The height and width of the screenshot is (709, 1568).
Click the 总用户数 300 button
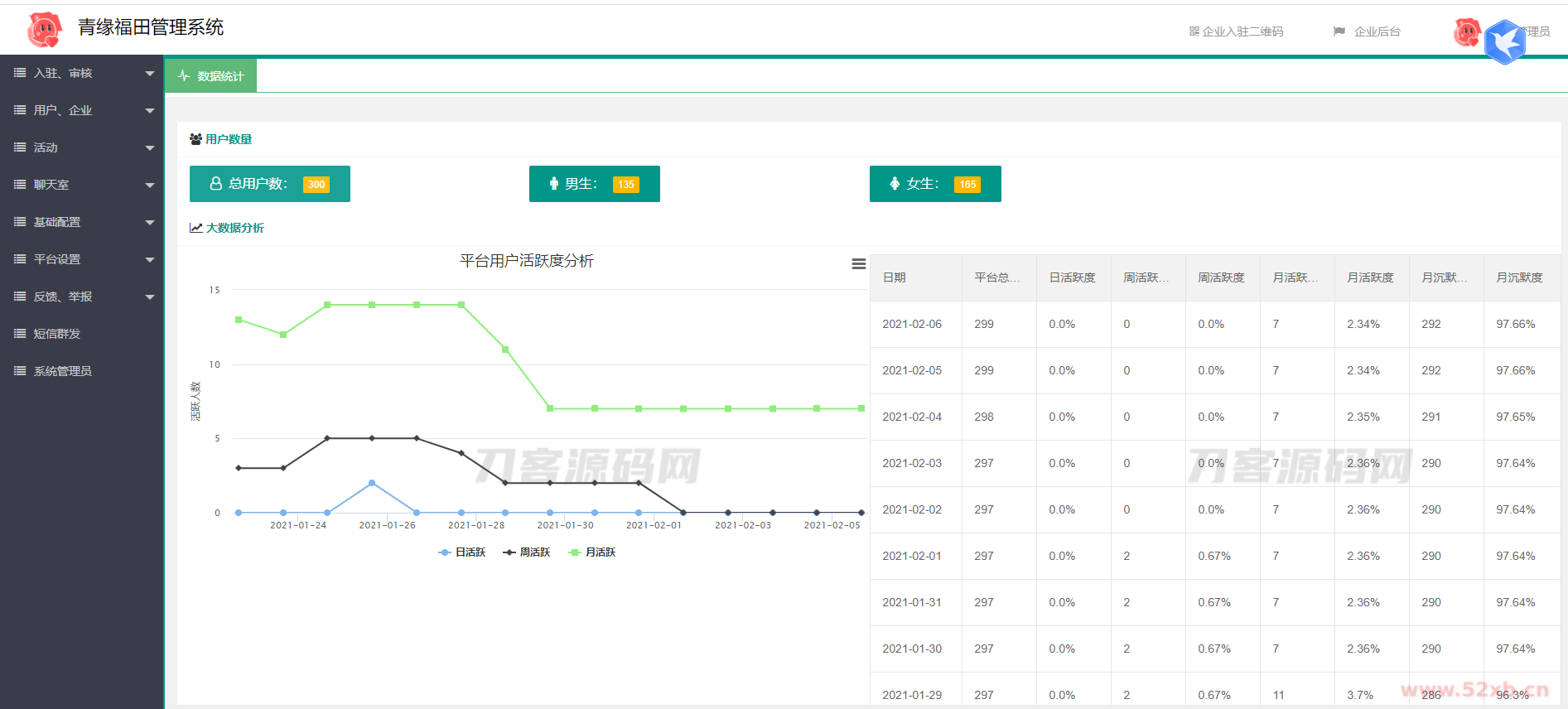click(x=269, y=184)
